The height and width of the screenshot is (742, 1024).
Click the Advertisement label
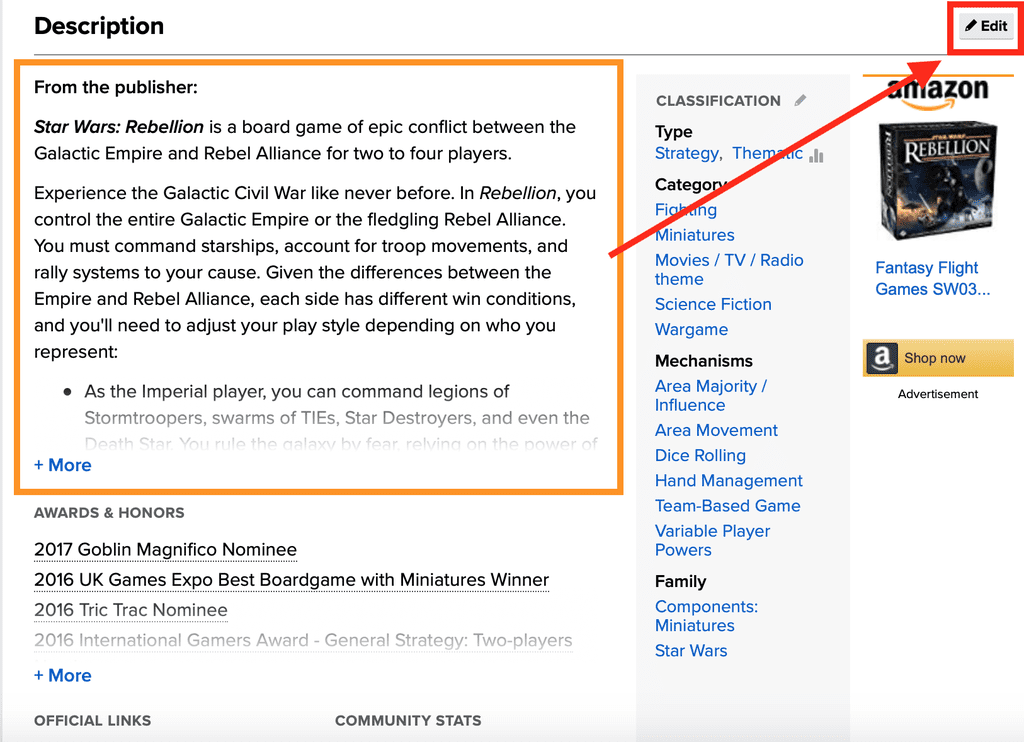pyautogui.click(x=938, y=394)
